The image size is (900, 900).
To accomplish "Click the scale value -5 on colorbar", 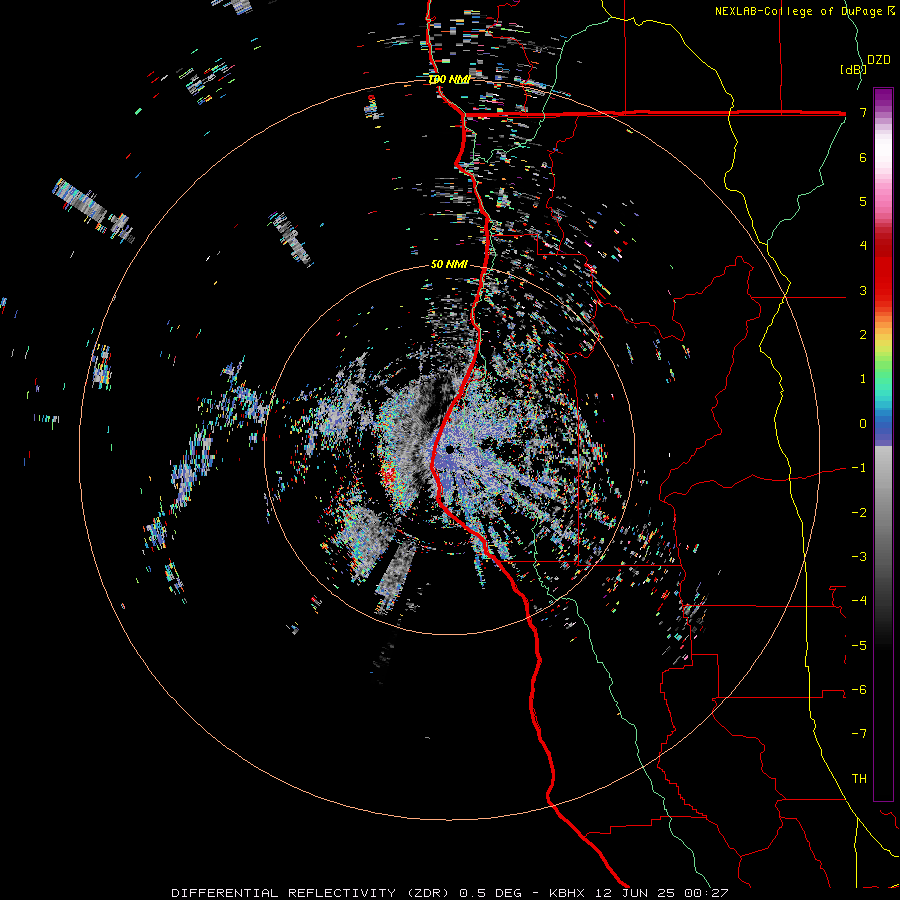I will click(859, 646).
